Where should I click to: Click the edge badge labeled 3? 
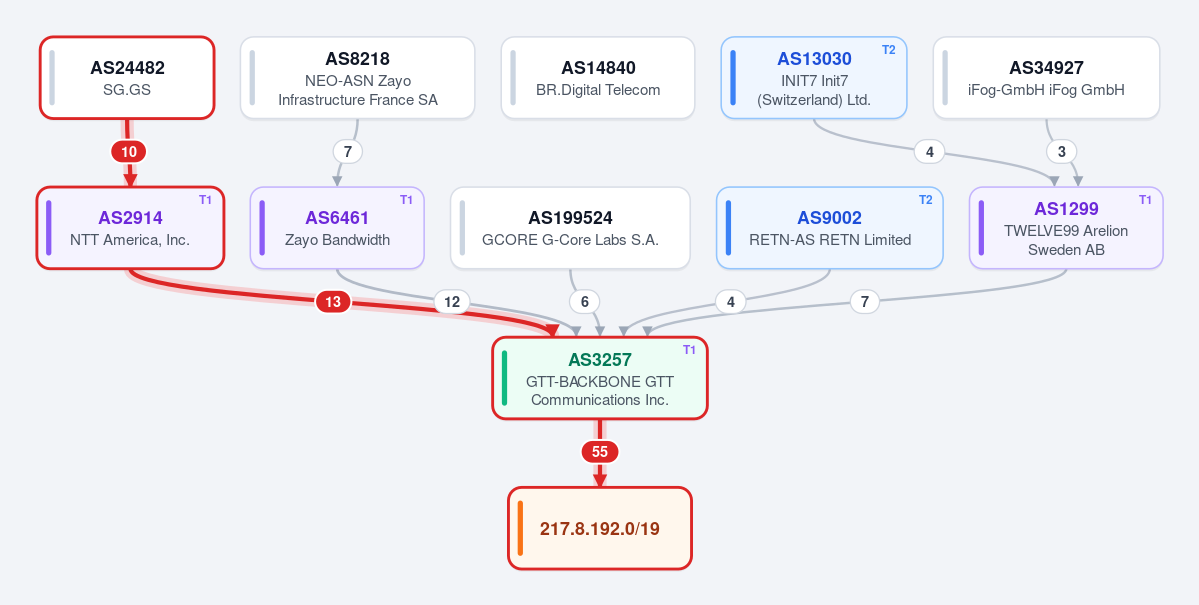coord(1061,151)
